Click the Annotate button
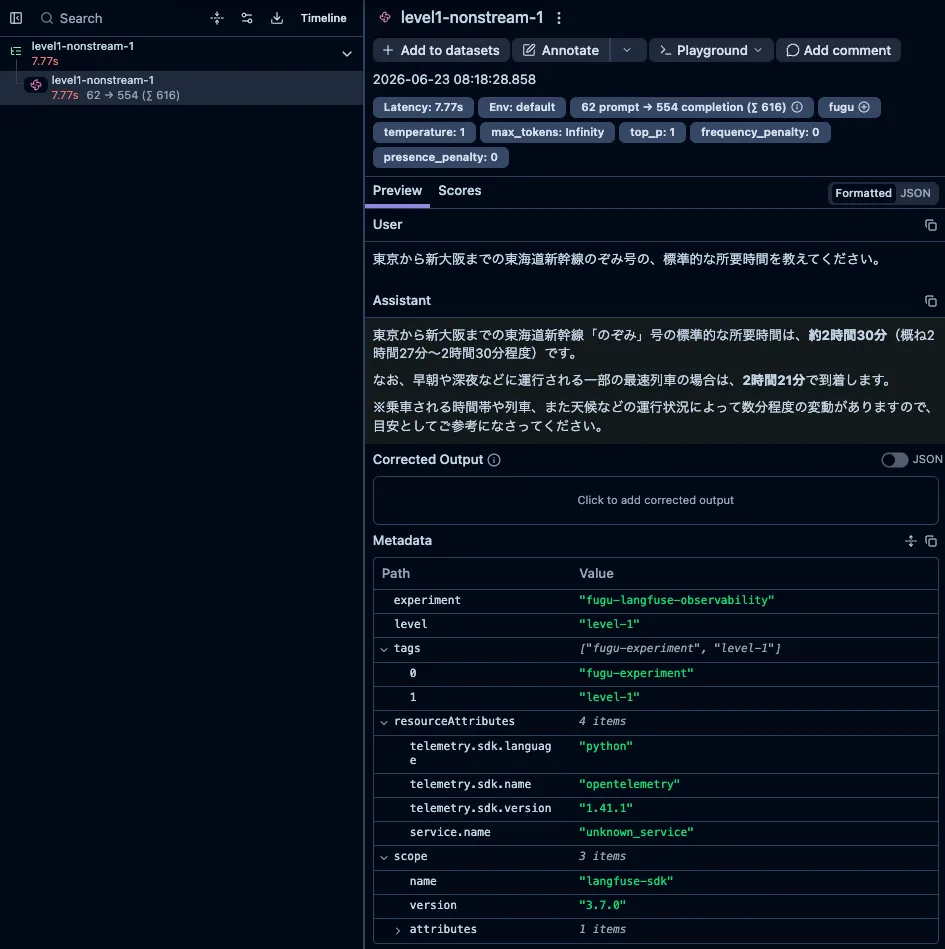The image size is (945, 949). [561, 50]
